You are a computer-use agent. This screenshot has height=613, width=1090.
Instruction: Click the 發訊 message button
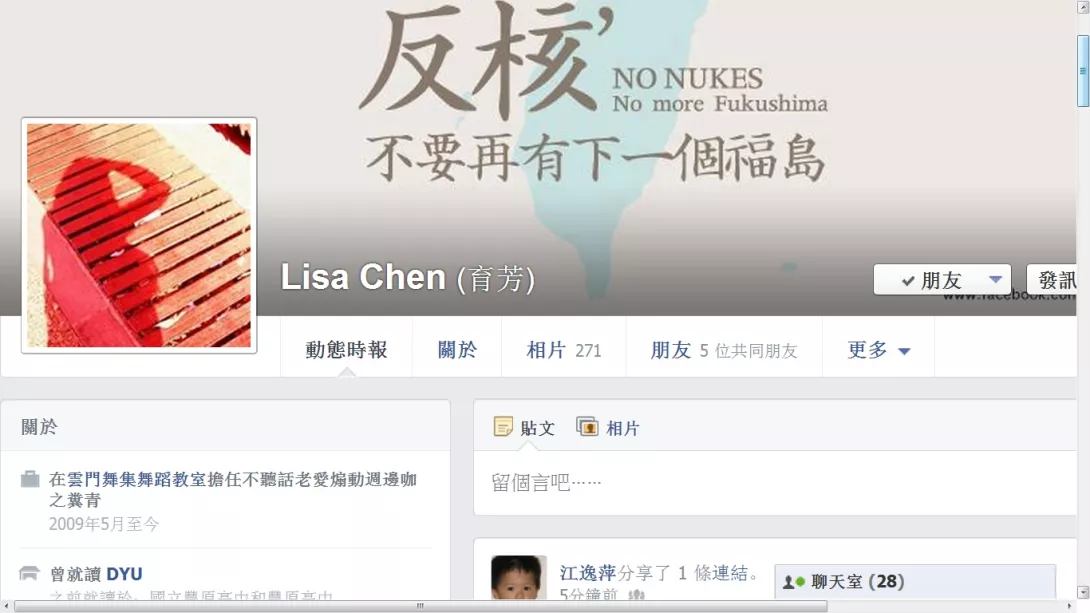pyautogui.click(x=1052, y=280)
